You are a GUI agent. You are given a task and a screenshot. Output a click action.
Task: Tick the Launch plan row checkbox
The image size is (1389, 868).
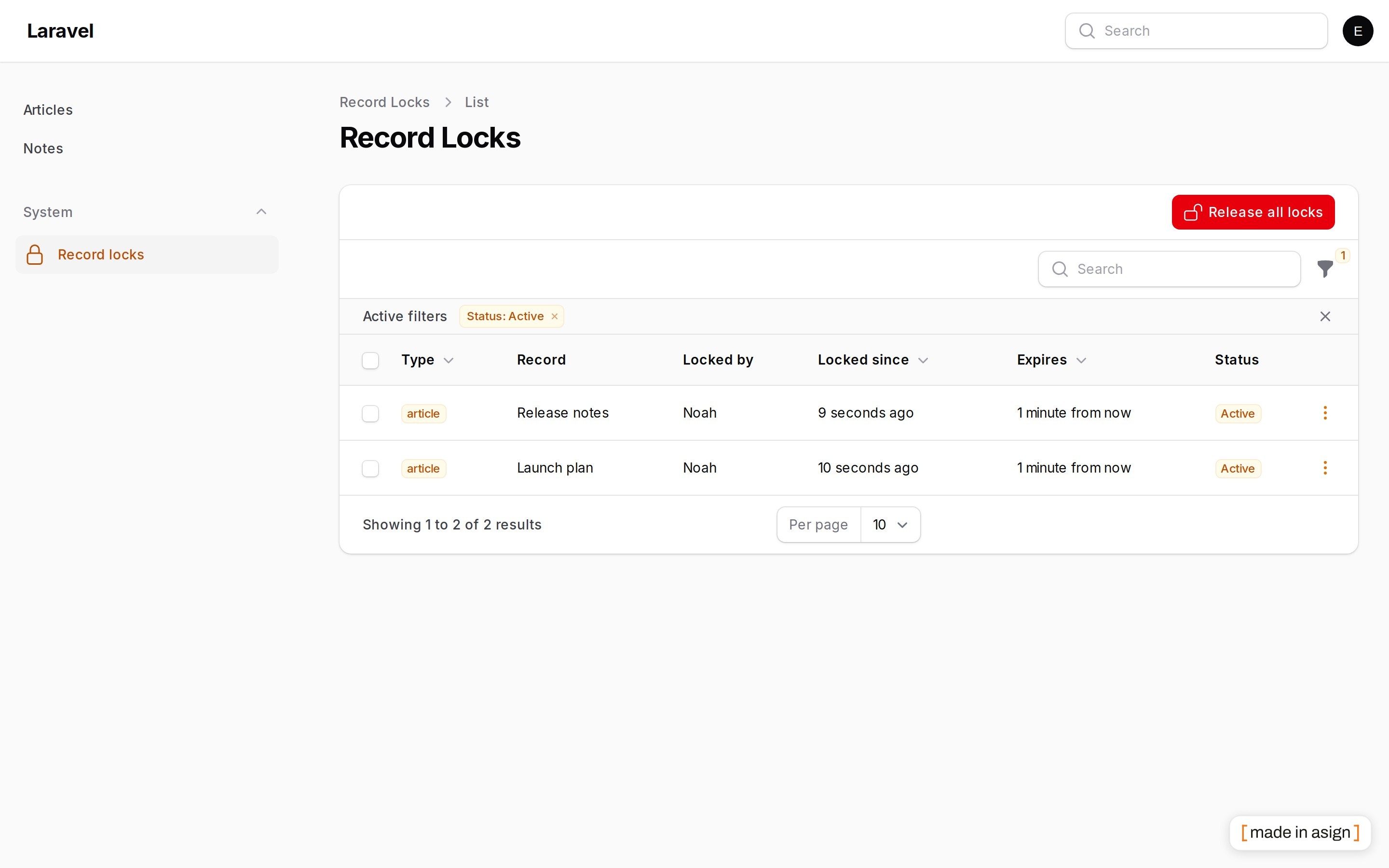coord(370,468)
